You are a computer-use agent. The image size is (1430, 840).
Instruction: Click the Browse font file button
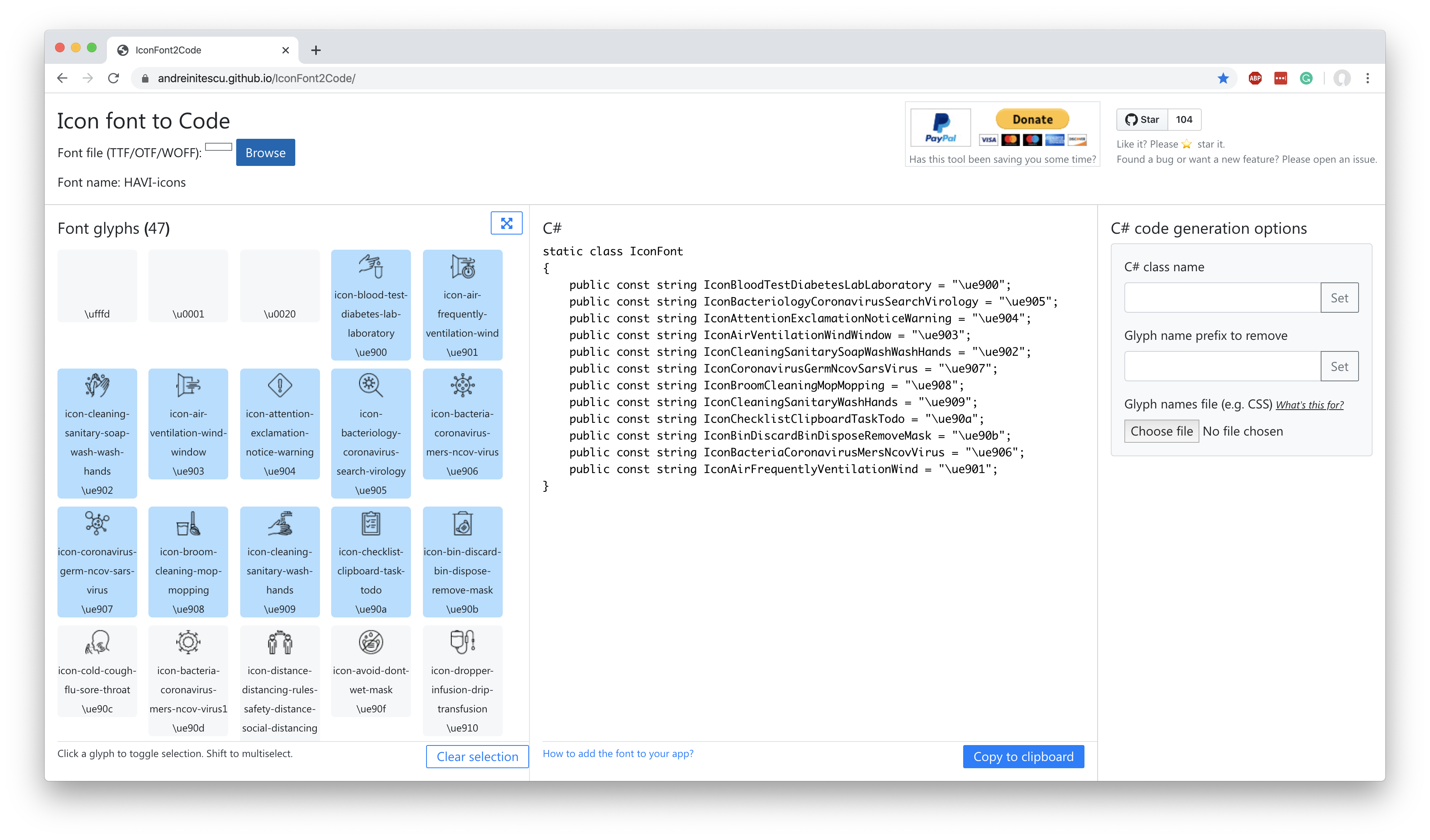coord(265,153)
